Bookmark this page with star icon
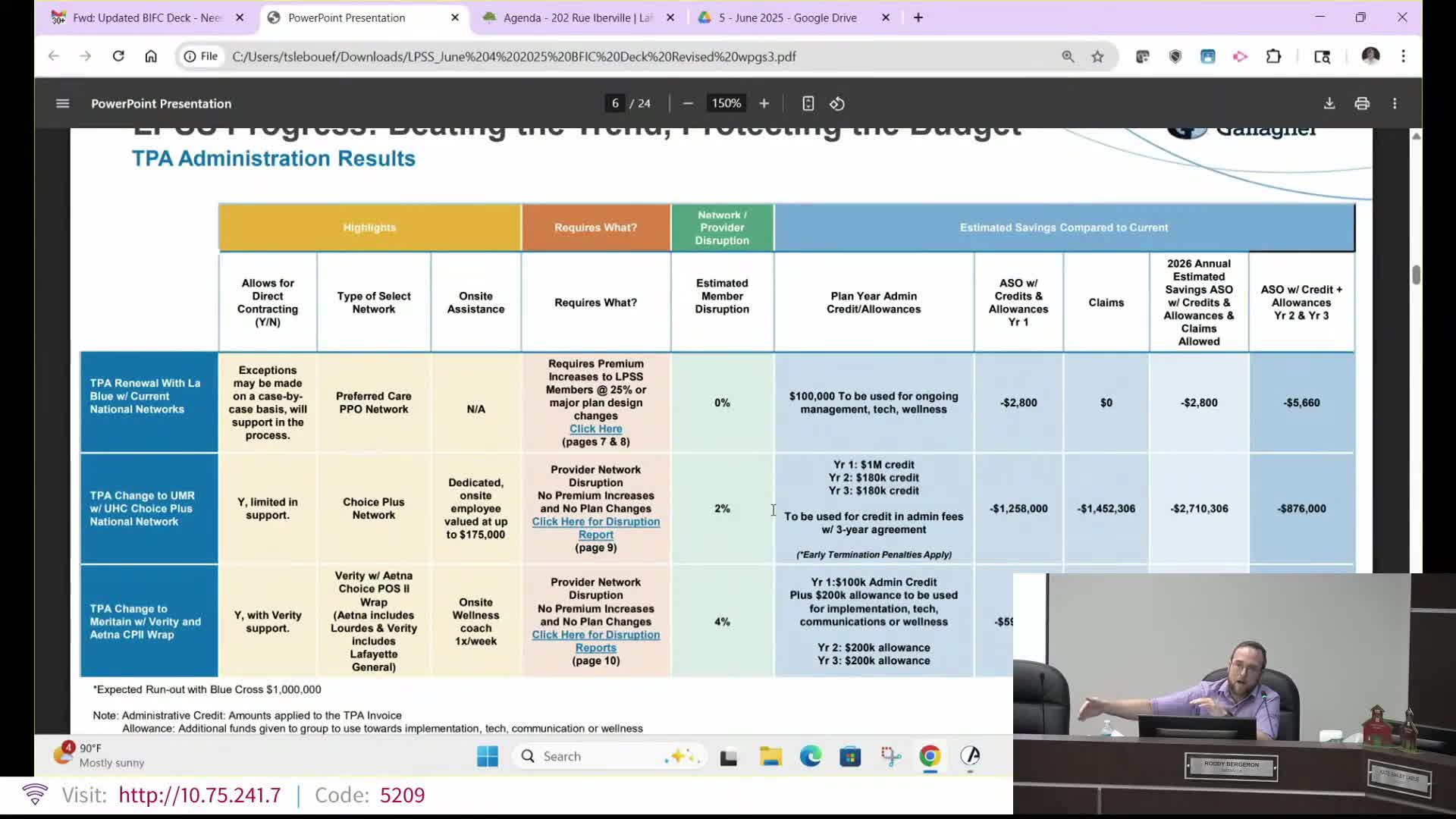1456x819 pixels. [x=1097, y=56]
